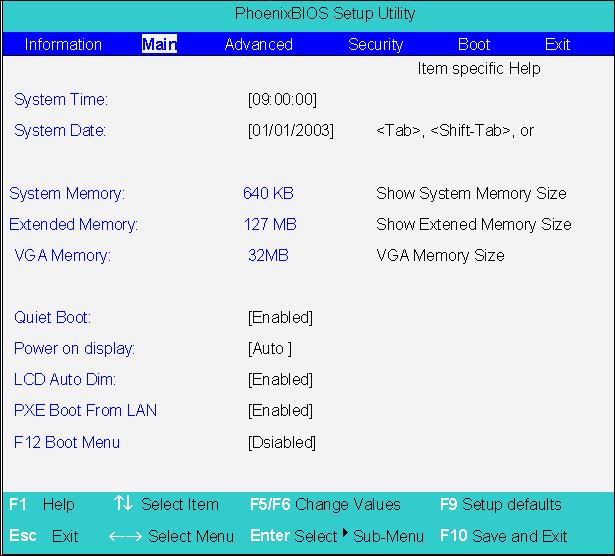Click the Quiet Boot label
The width and height of the screenshot is (615, 556).
tap(52, 317)
